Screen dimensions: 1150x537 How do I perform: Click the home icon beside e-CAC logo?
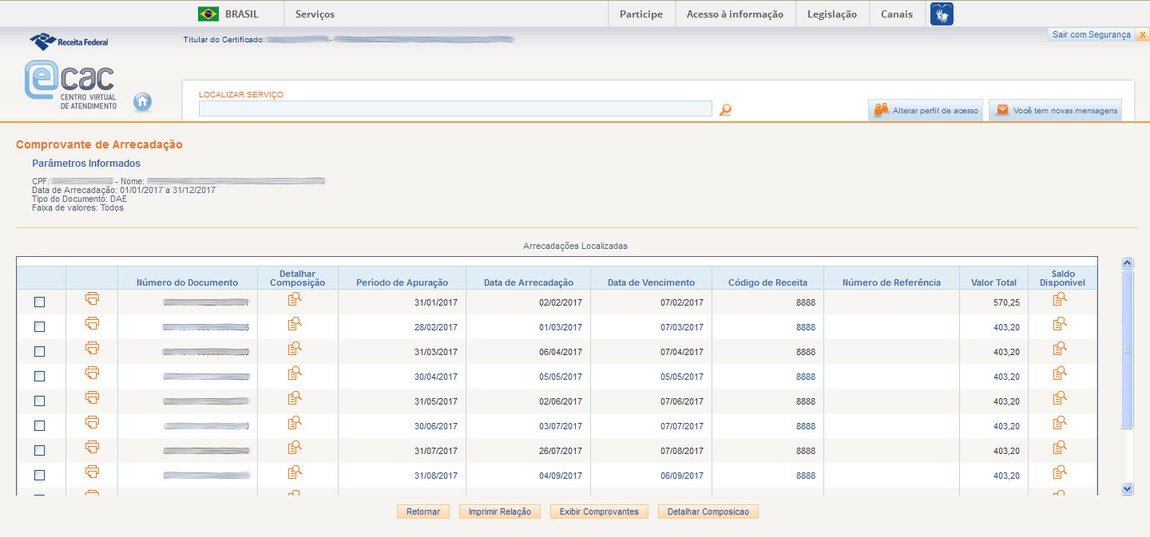click(x=142, y=101)
